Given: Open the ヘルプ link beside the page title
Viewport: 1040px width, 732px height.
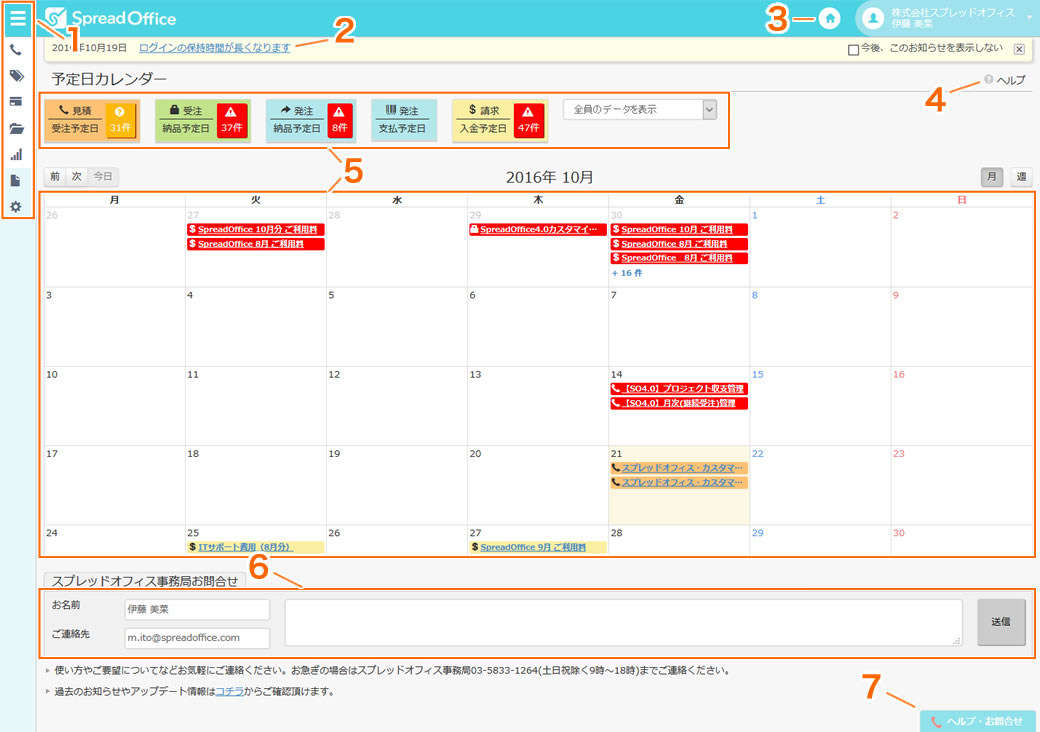Looking at the screenshot, I should [1005, 80].
